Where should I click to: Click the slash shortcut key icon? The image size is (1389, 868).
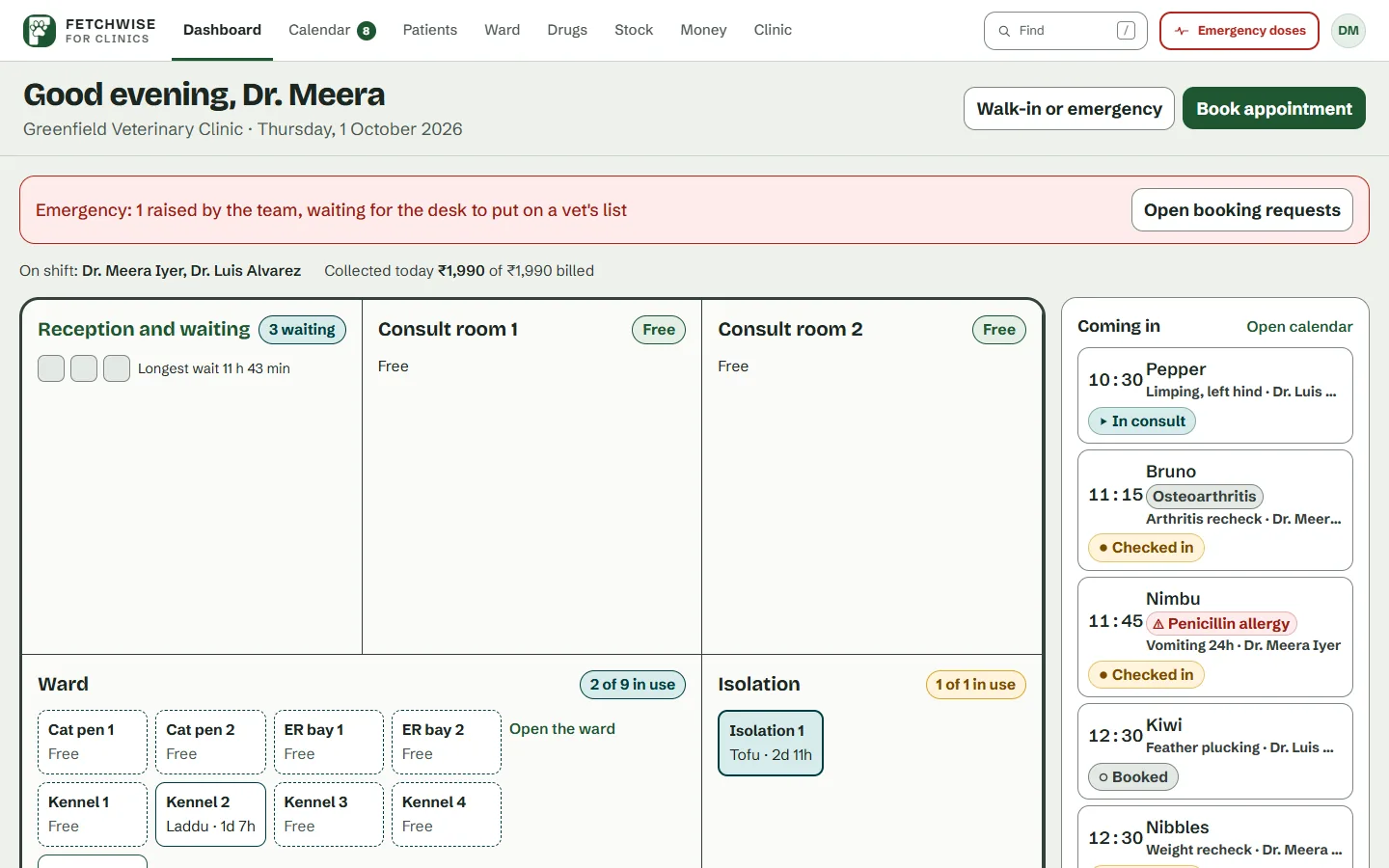click(1126, 31)
